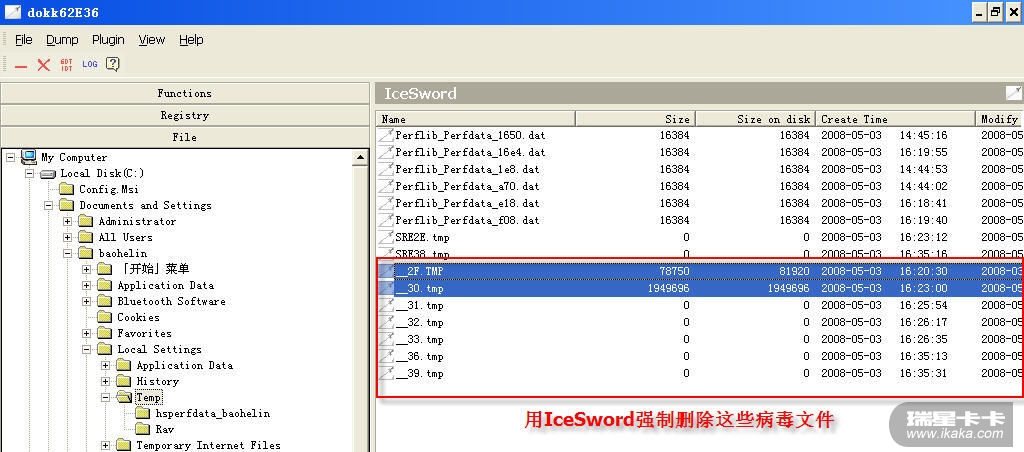Click the icon at IceSword header's right
The image size is (1024, 452).
click(1014, 93)
